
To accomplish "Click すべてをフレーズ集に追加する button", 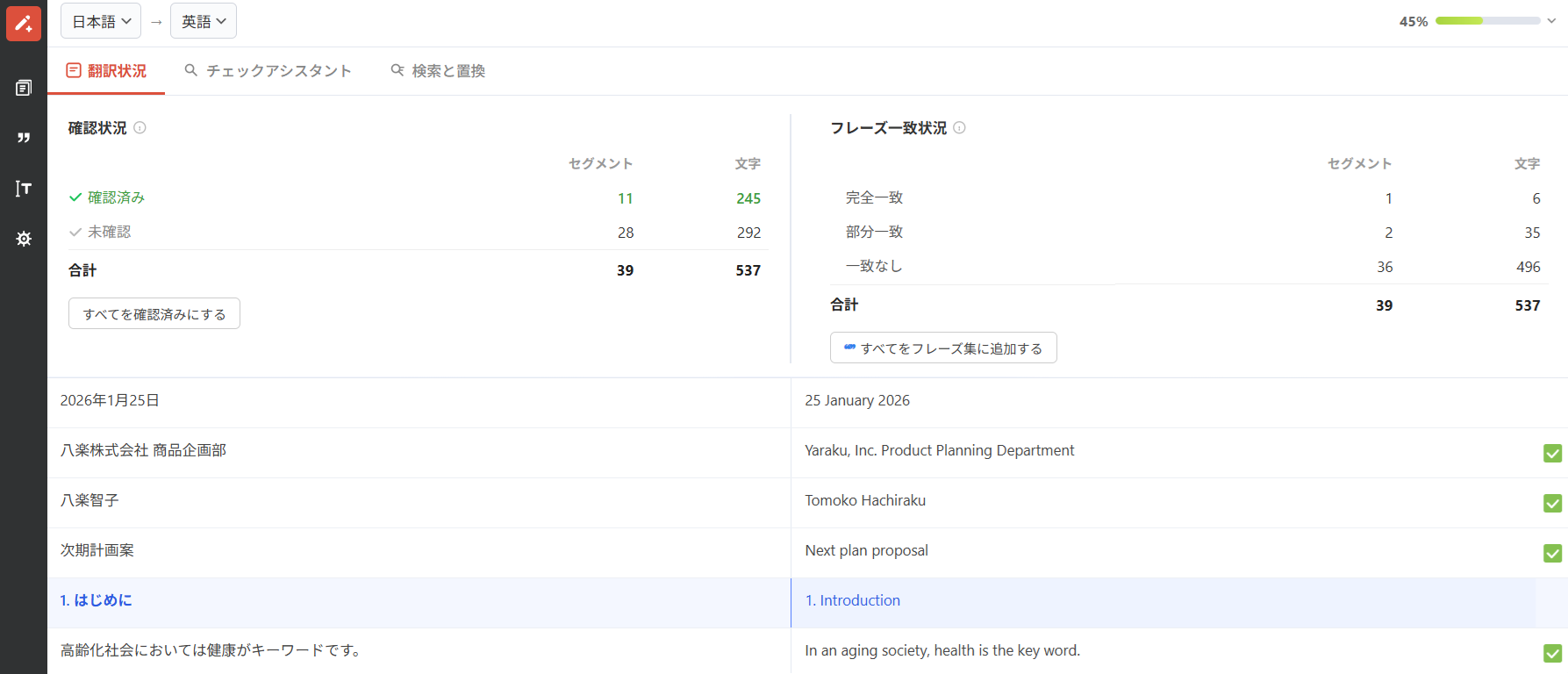I will point(943,348).
